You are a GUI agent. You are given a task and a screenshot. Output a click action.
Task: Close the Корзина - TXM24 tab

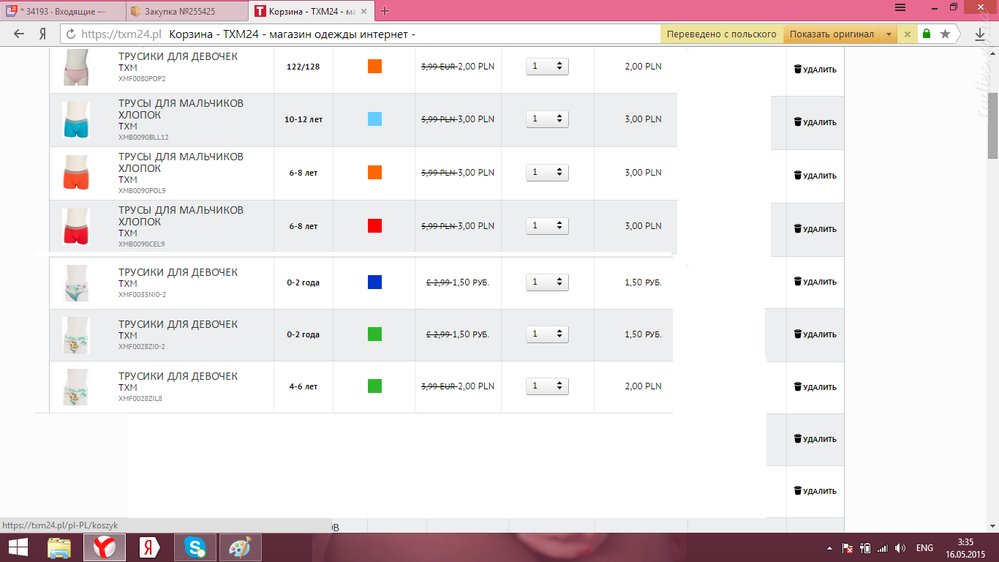364,11
